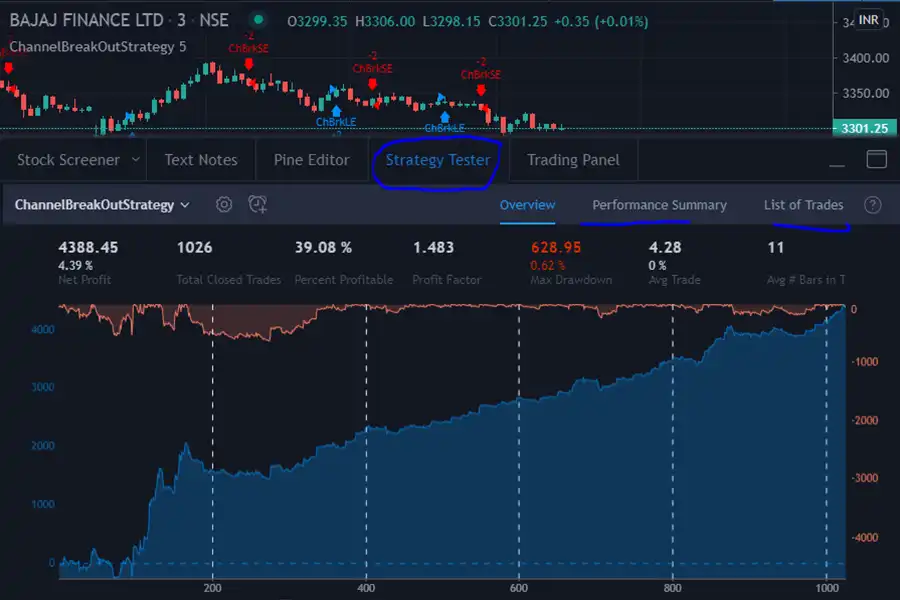Expand the Stock Screener dropdown chevron
Image resolution: width=900 pixels, height=600 pixels.
[x=135, y=160]
